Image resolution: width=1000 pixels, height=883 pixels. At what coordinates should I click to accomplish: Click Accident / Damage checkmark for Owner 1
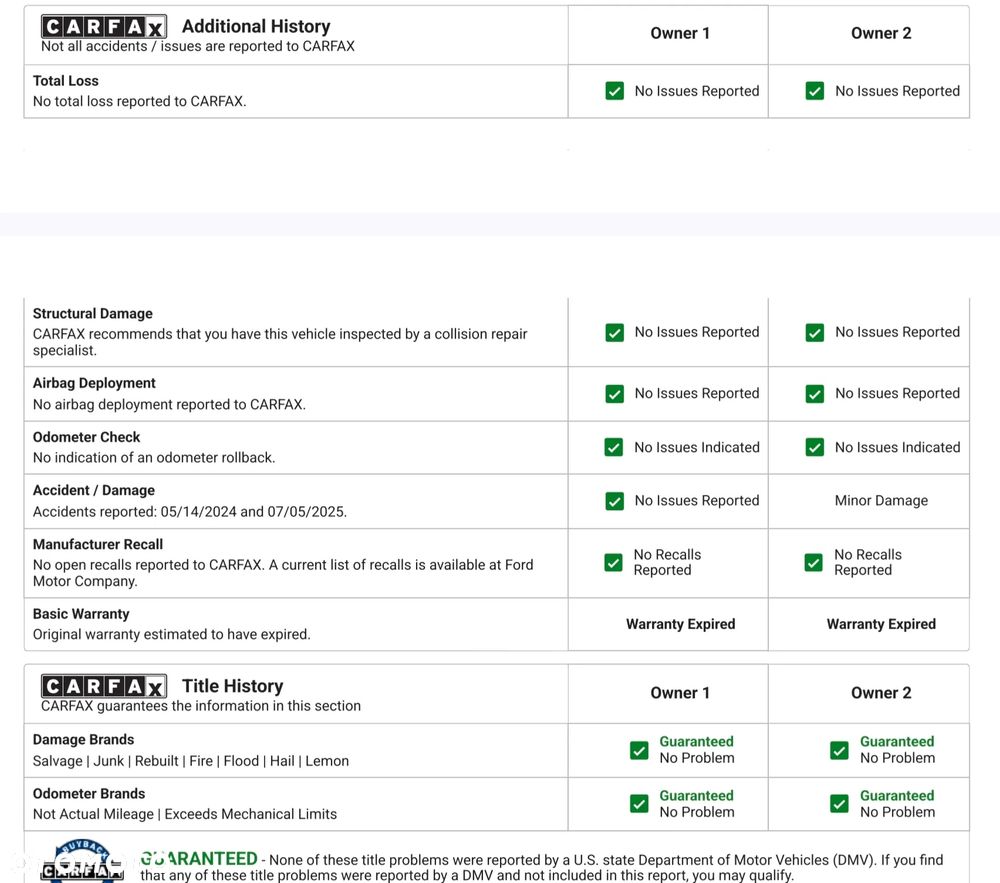tap(615, 501)
